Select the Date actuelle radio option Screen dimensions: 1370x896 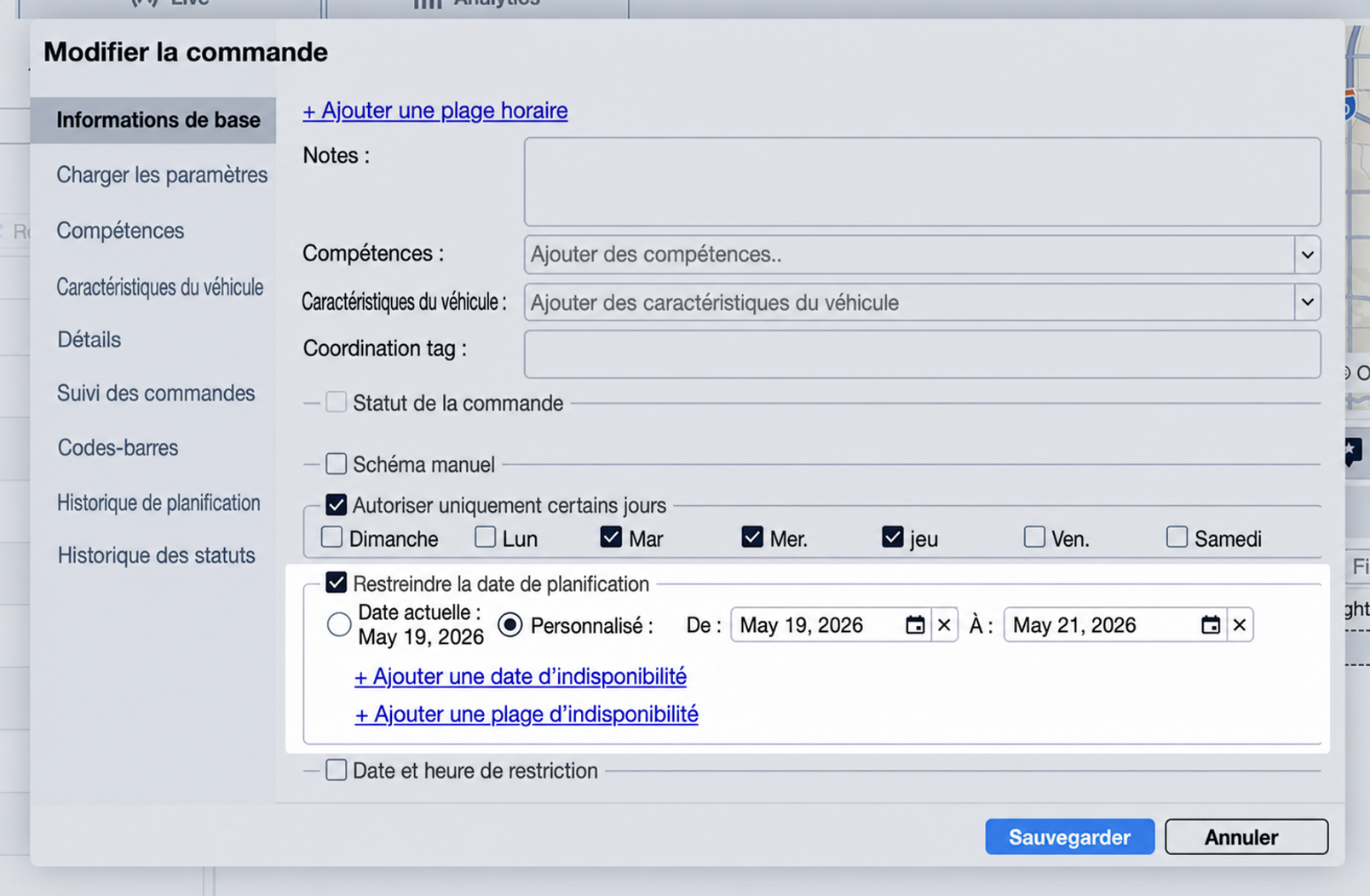point(339,624)
